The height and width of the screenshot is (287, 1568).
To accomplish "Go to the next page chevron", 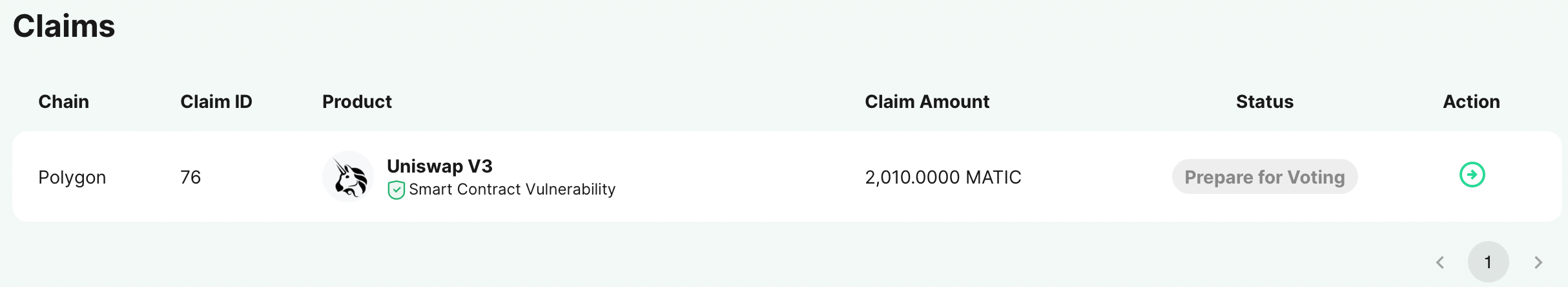I will [x=1538, y=262].
